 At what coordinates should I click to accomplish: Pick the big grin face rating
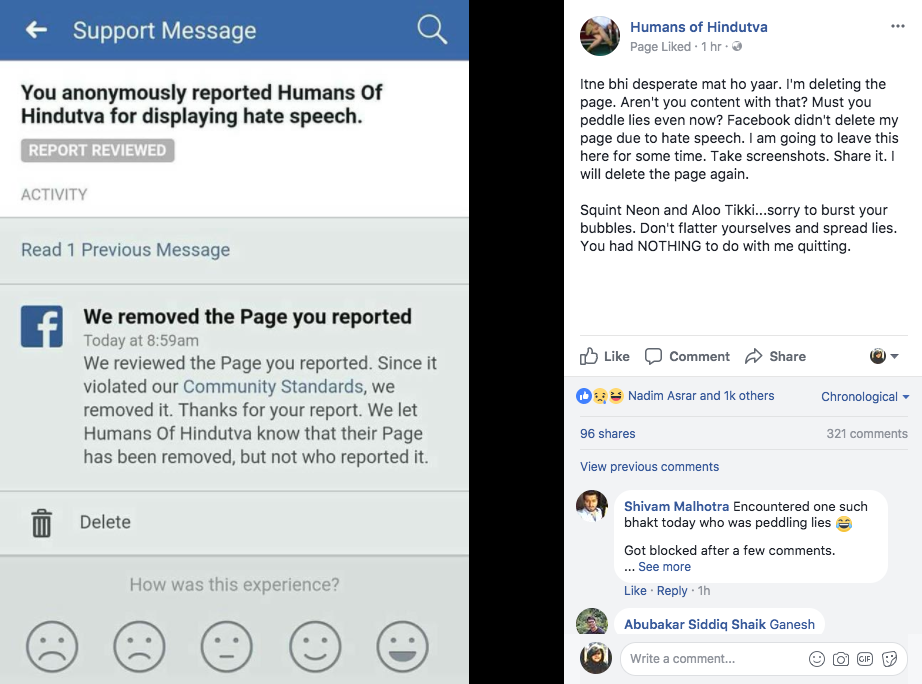click(x=402, y=646)
